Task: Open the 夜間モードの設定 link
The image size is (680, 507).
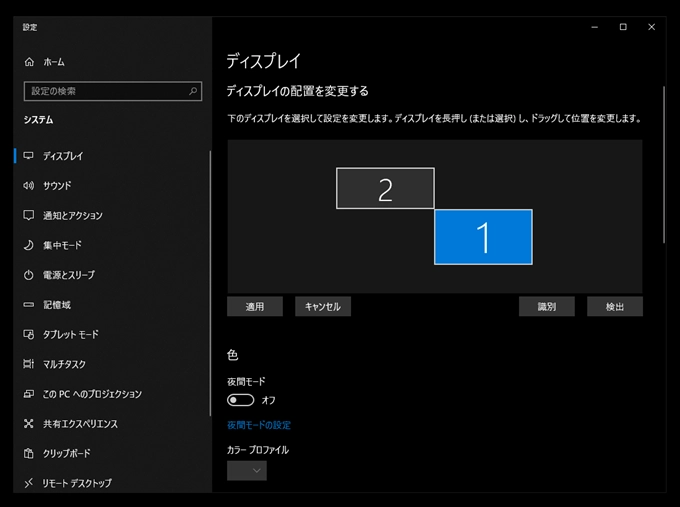Action: tap(259, 425)
